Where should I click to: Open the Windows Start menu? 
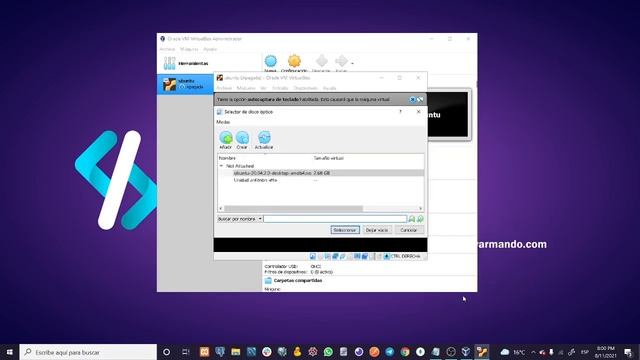click(x=9, y=352)
